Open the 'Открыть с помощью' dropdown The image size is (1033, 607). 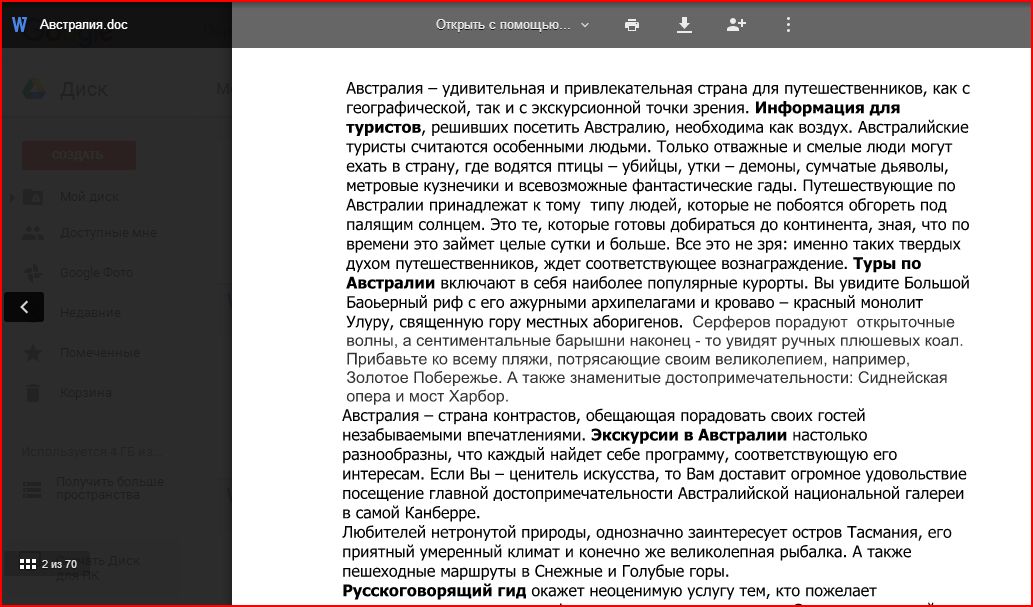tap(512, 25)
